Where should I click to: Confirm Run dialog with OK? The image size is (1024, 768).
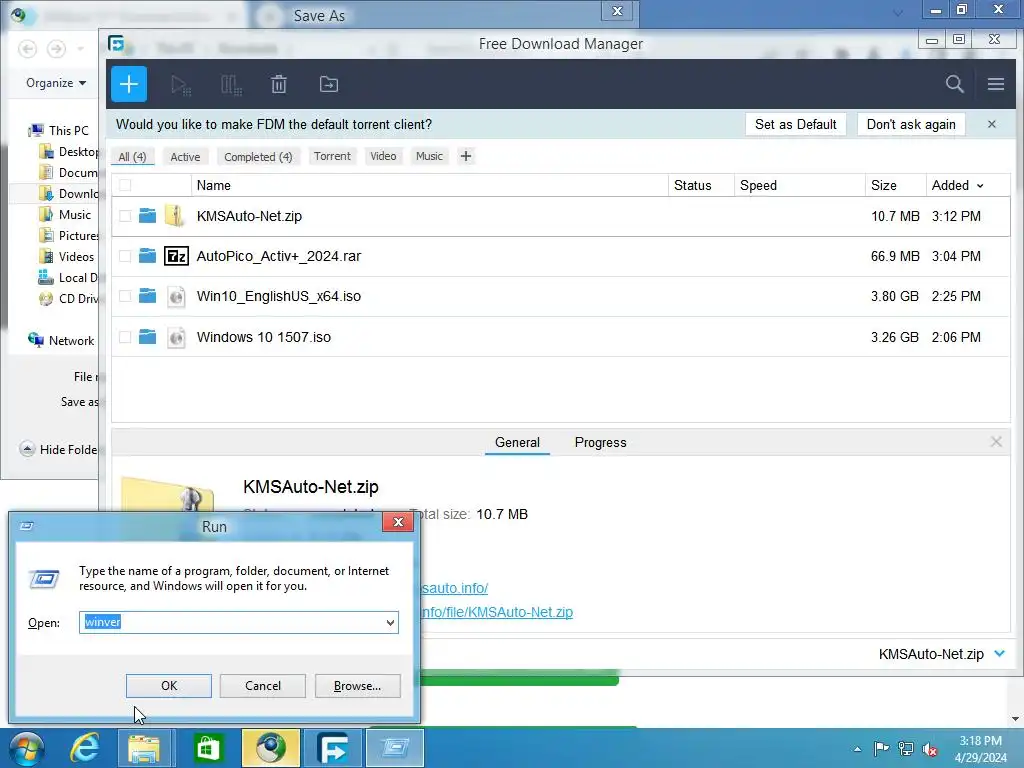pos(168,686)
